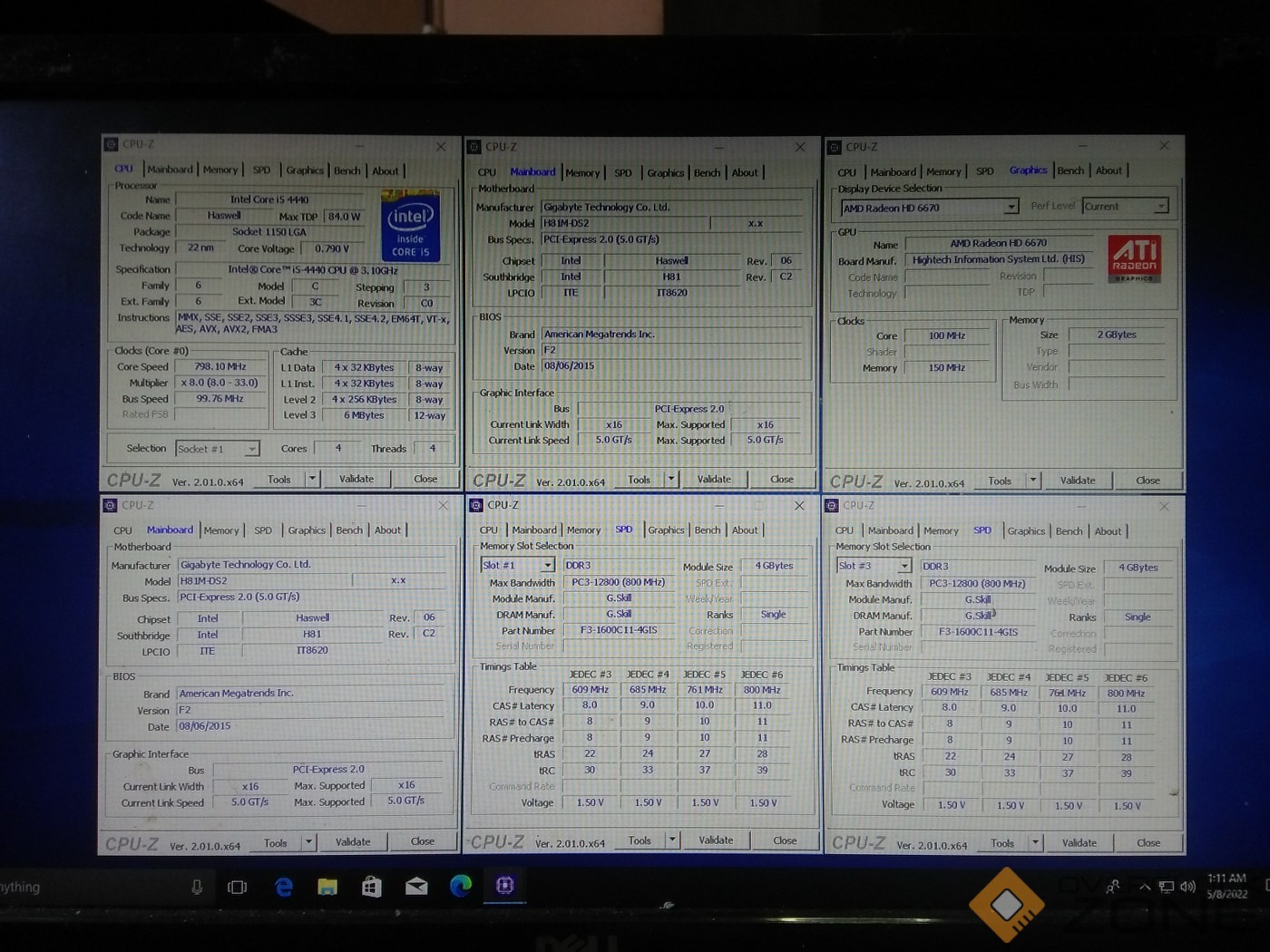Image resolution: width=1270 pixels, height=952 pixels.
Task: Click the CPU-Z title icon of the Slot #3 window
Action: [x=833, y=505]
